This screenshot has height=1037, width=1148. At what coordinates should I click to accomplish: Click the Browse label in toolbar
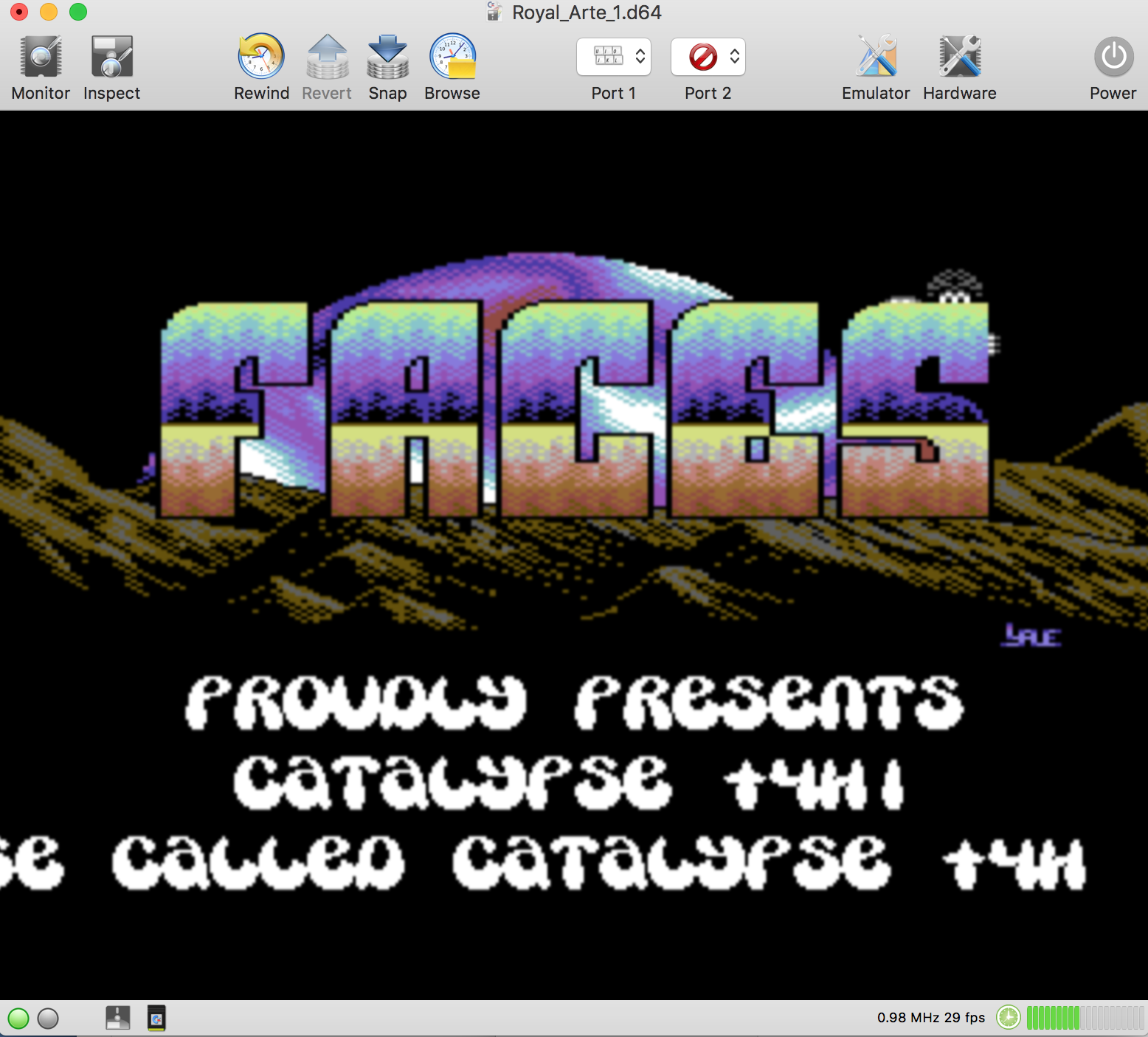[452, 93]
